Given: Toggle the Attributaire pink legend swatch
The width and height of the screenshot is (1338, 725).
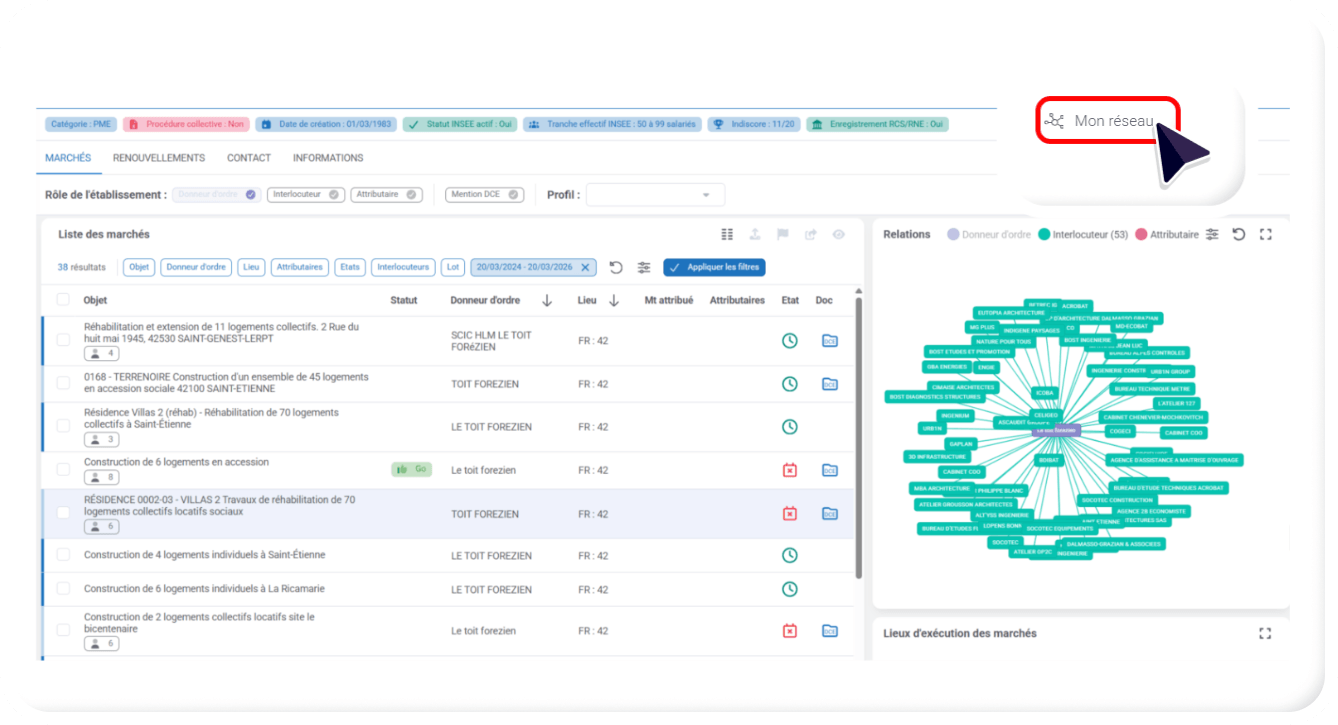Looking at the screenshot, I should pos(1141,234).
